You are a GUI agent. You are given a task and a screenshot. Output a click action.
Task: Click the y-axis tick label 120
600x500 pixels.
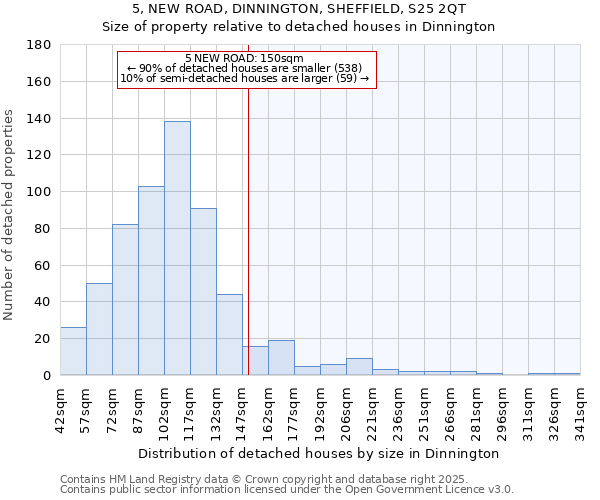click(x=39, y=155)
